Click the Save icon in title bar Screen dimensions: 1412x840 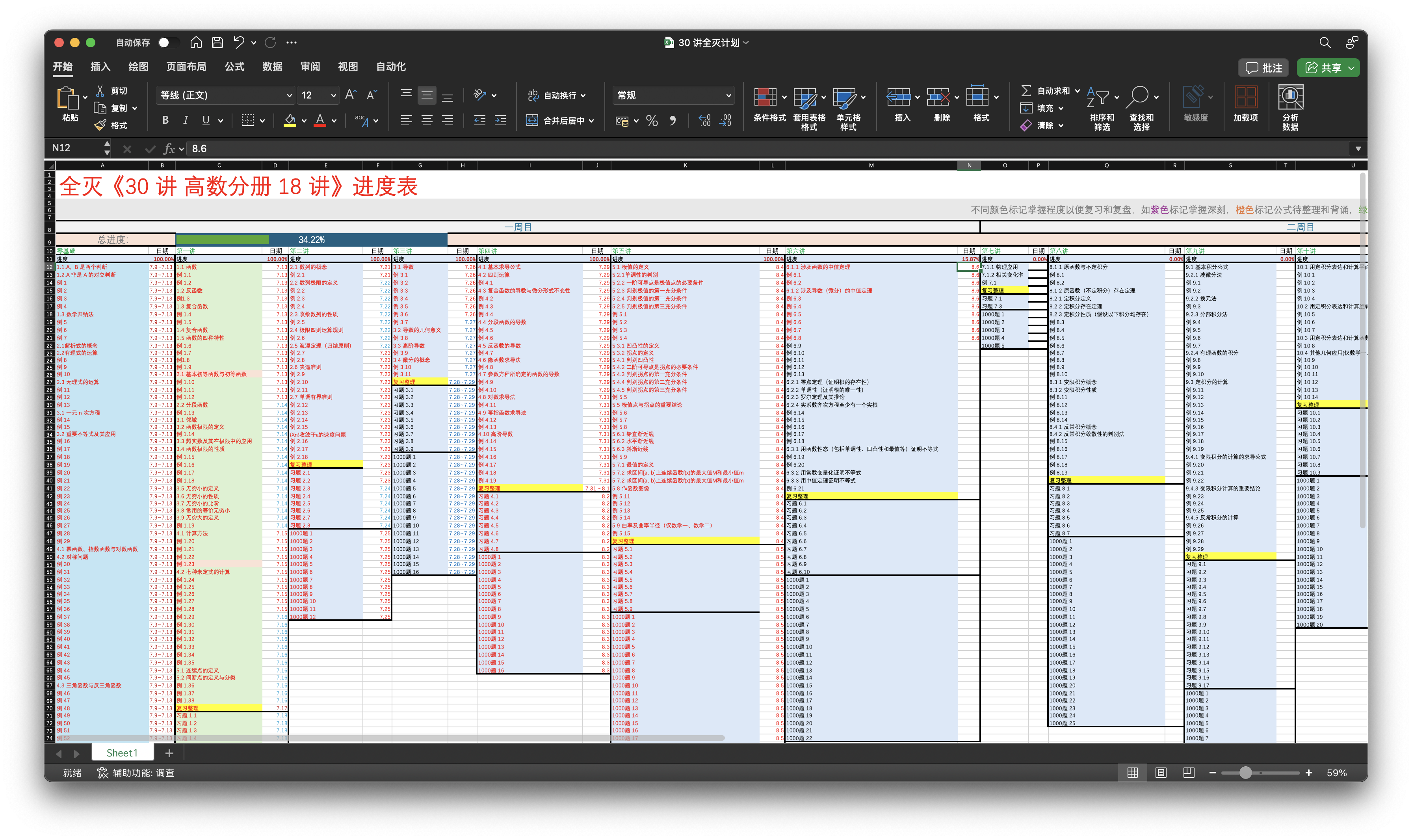point(217,43)
